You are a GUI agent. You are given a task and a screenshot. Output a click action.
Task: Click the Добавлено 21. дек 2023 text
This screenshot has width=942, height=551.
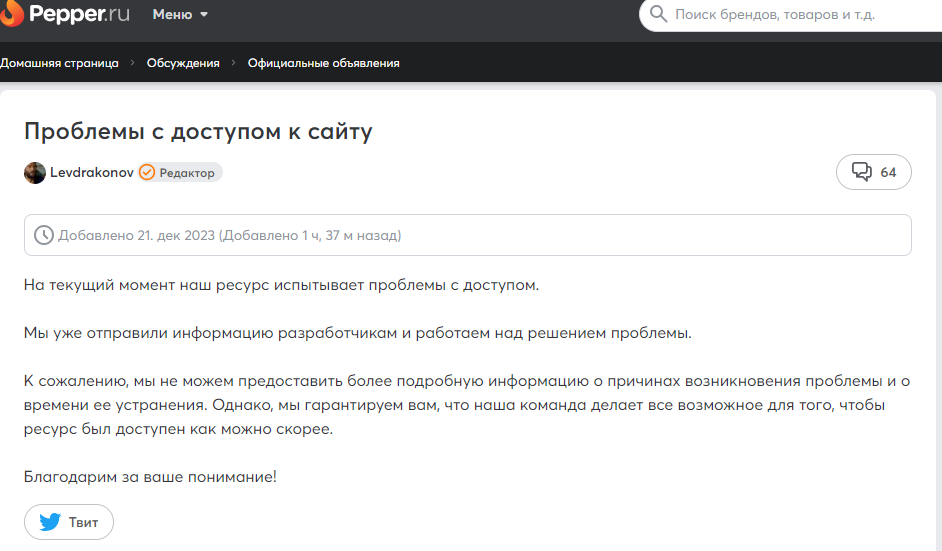pyautogui.click(x=229, y=236)
